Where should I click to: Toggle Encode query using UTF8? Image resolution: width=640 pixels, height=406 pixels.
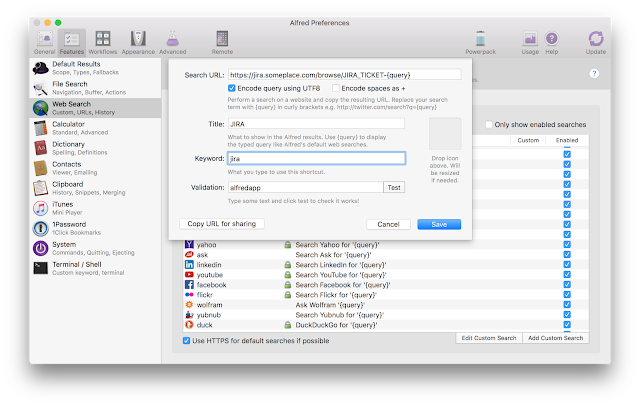click(232, 88)
